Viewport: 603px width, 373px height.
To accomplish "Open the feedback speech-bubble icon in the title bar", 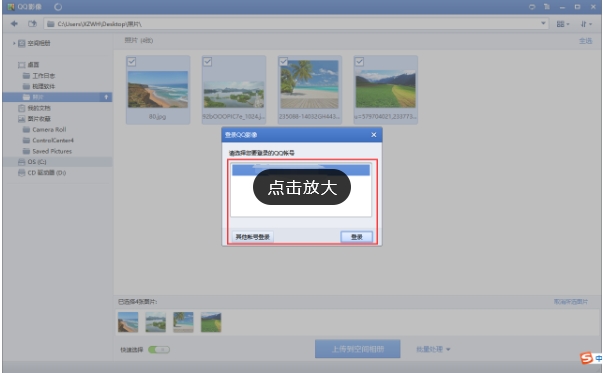I will click(x=532, y=7).
